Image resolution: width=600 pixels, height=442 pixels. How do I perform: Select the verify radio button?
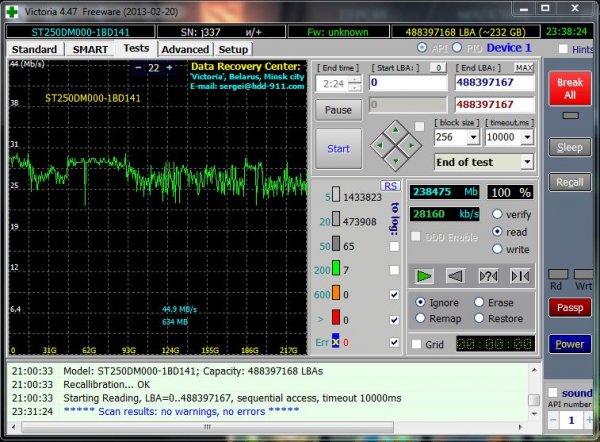click(x=497, y=214)
